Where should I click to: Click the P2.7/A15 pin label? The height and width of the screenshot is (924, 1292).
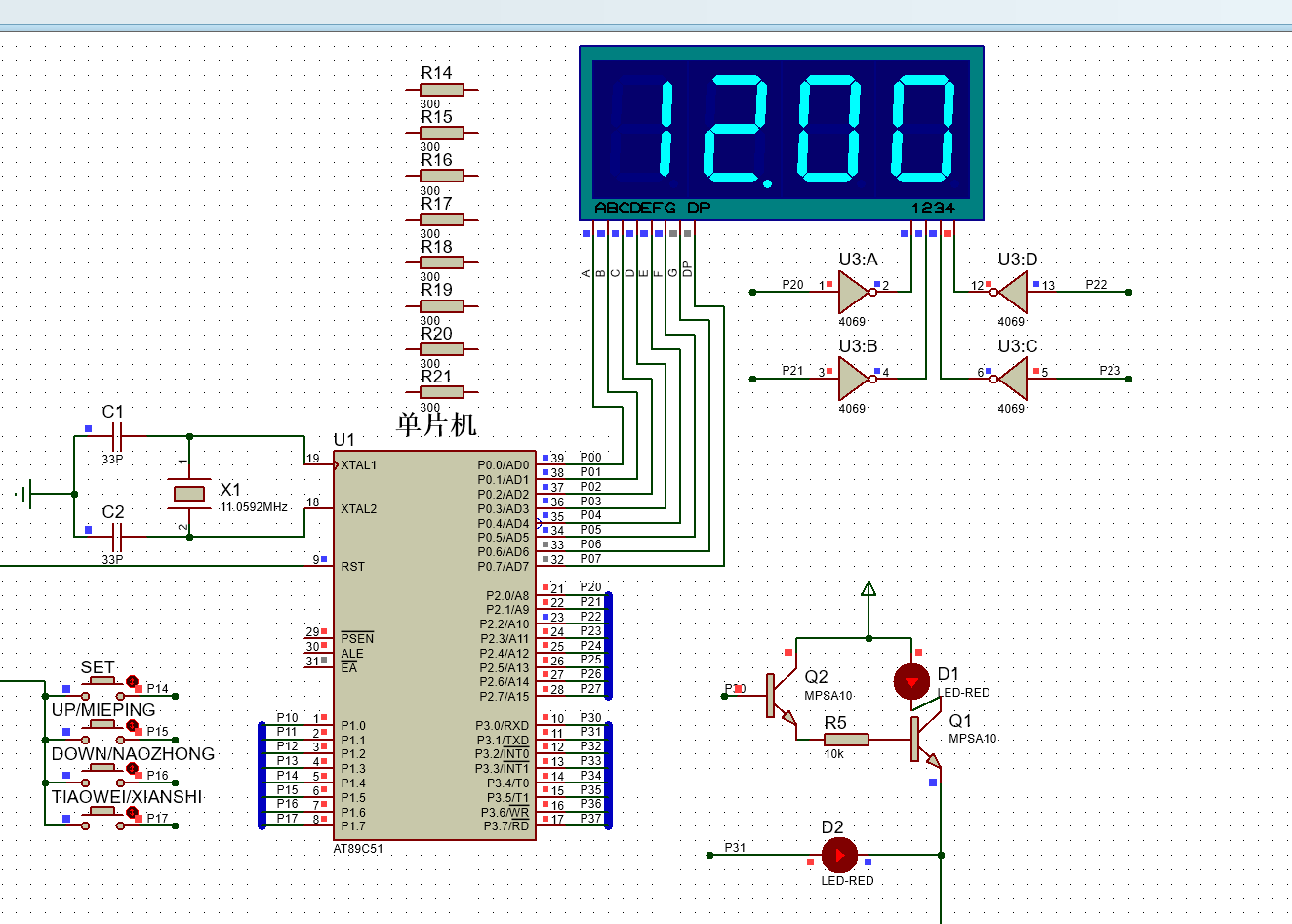pos(505,697)
